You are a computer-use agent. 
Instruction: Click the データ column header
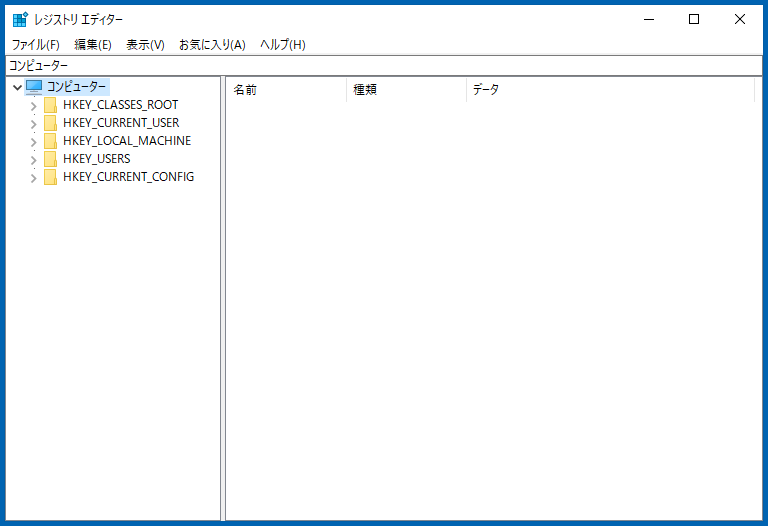pyautogui.click(x=610, y=90)
